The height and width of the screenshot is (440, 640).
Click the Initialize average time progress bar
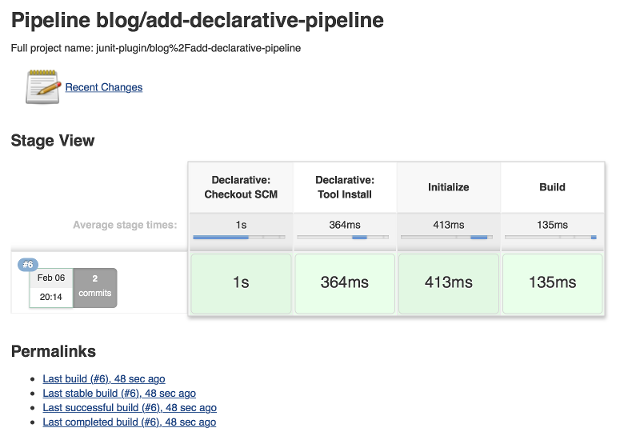click(x=449, y=238)
